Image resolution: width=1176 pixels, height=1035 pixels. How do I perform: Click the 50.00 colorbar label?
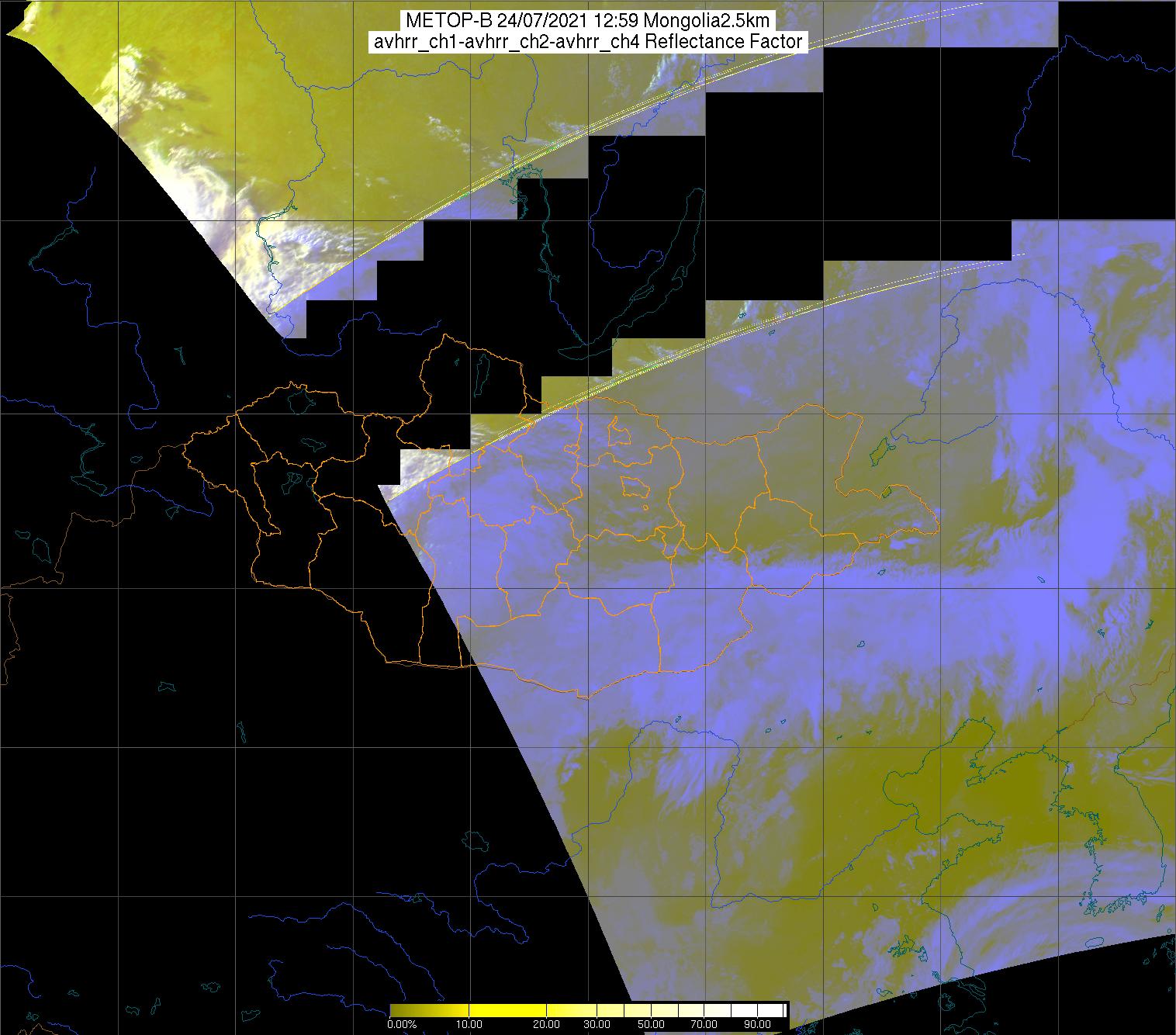652,1025
